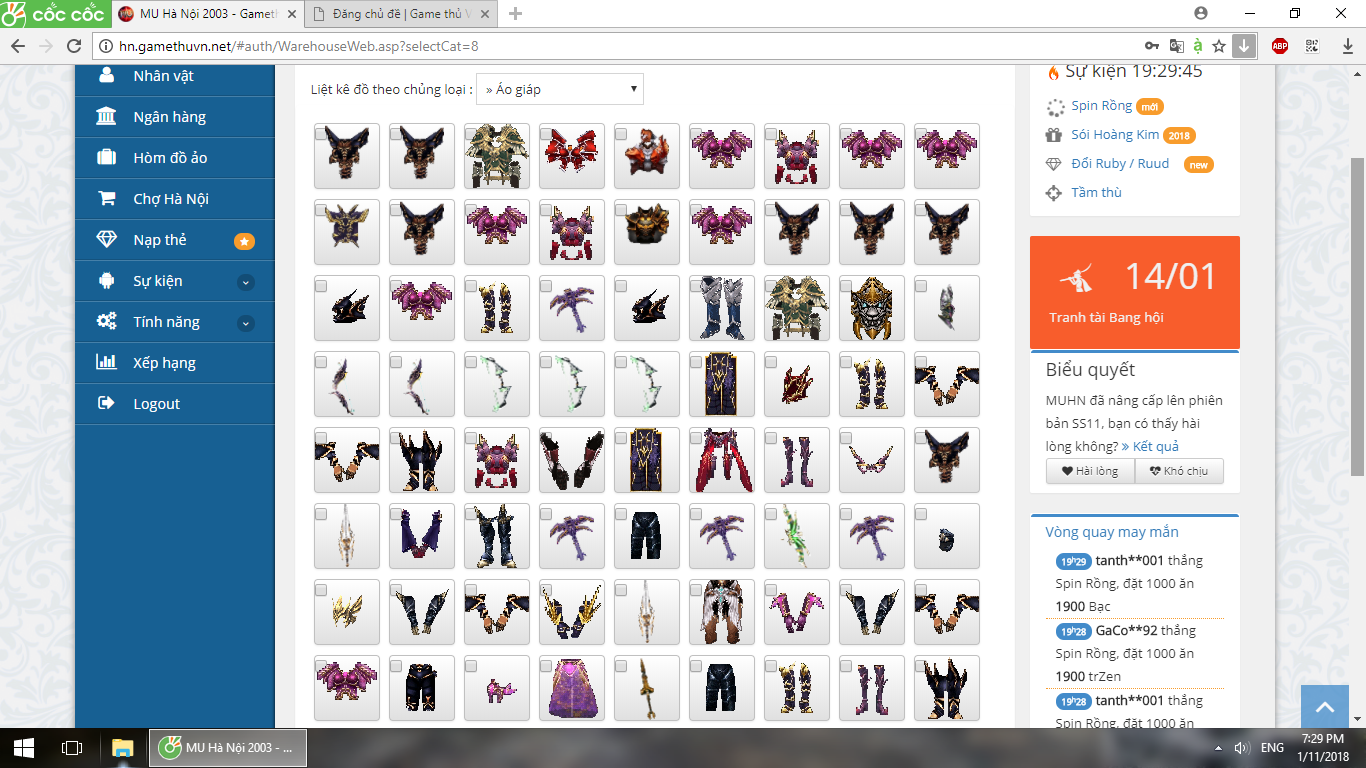Viewport: 1366px width, 768px height.
Task: Click the Logout exit arrow icon
Action: tap(106, 404)
